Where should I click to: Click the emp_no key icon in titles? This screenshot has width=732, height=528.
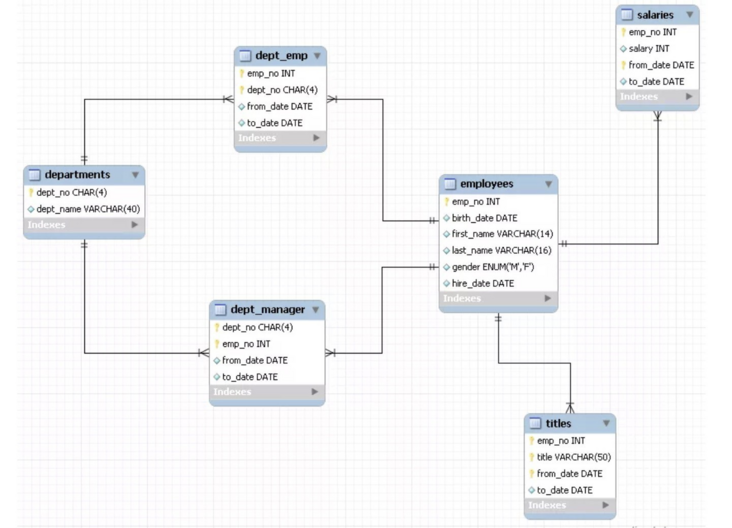click(532, 441)
